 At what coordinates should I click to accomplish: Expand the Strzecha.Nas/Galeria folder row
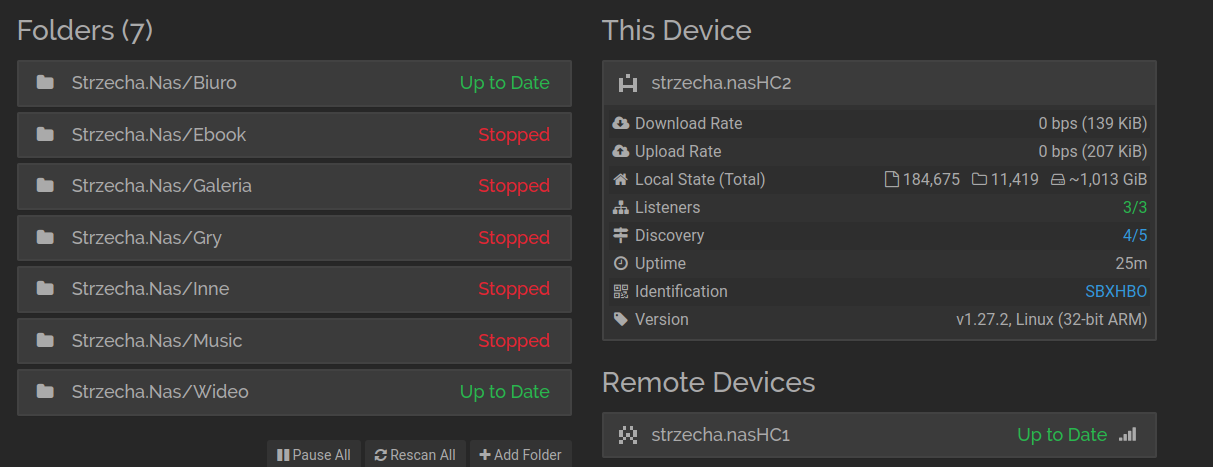(294, 186)
